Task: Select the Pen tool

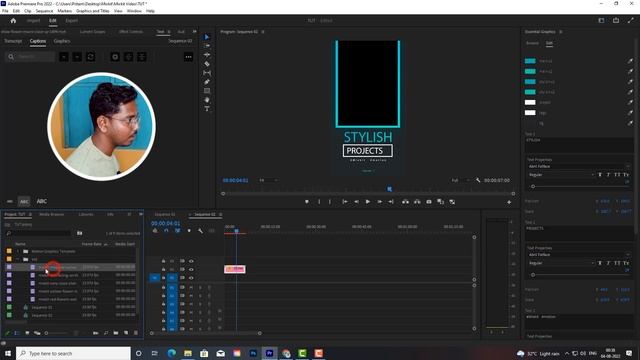Action: pos(207,82)
